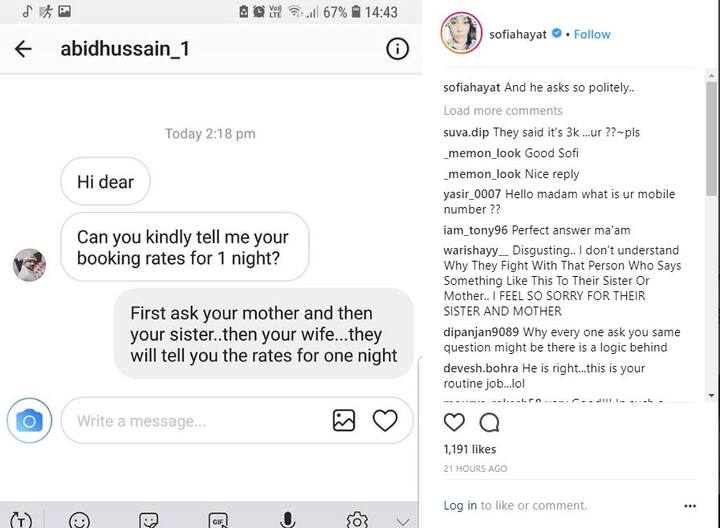Open keyboard settings gear
Viewport: 720px width, 528px height.
356,520
